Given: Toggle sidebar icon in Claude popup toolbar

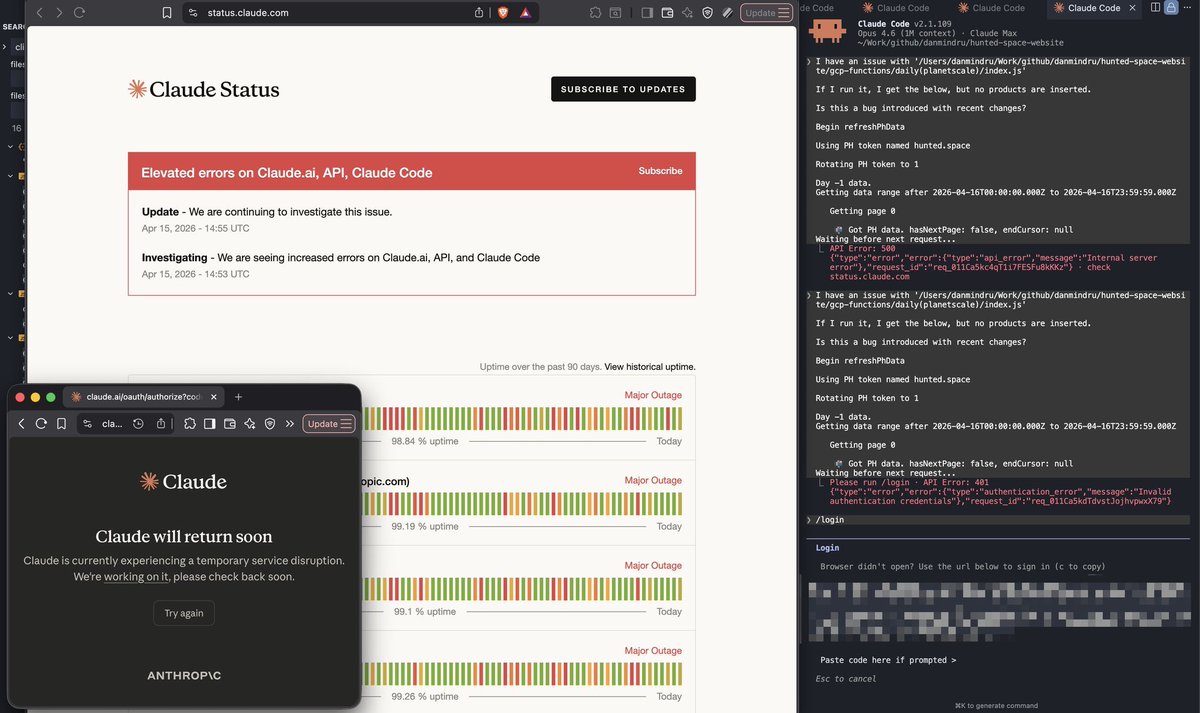Looking at the screenshot, I should click(210, 424).
